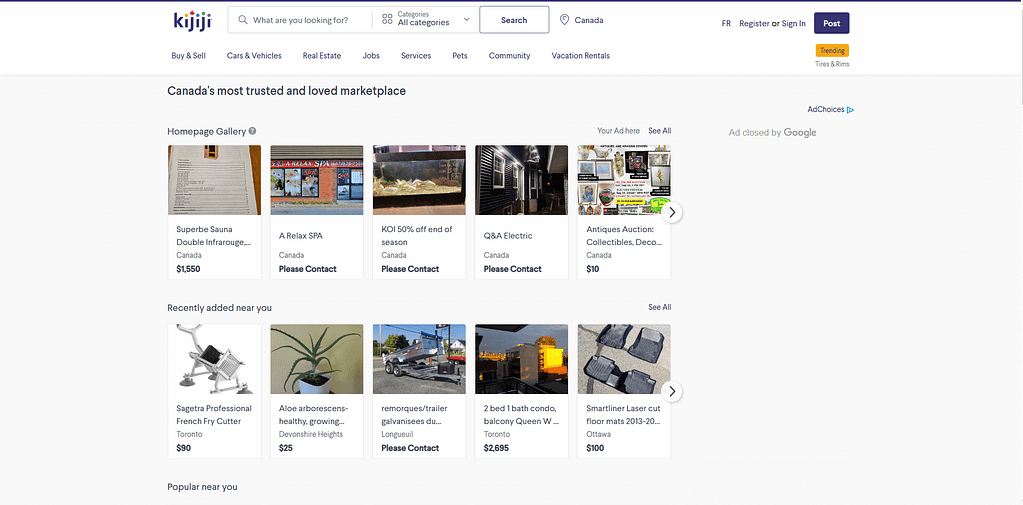The width and height of the screenshot is (1023, 505).
Task: Click the remorques/trailer galvanisees title
Action: click(414, 415)
